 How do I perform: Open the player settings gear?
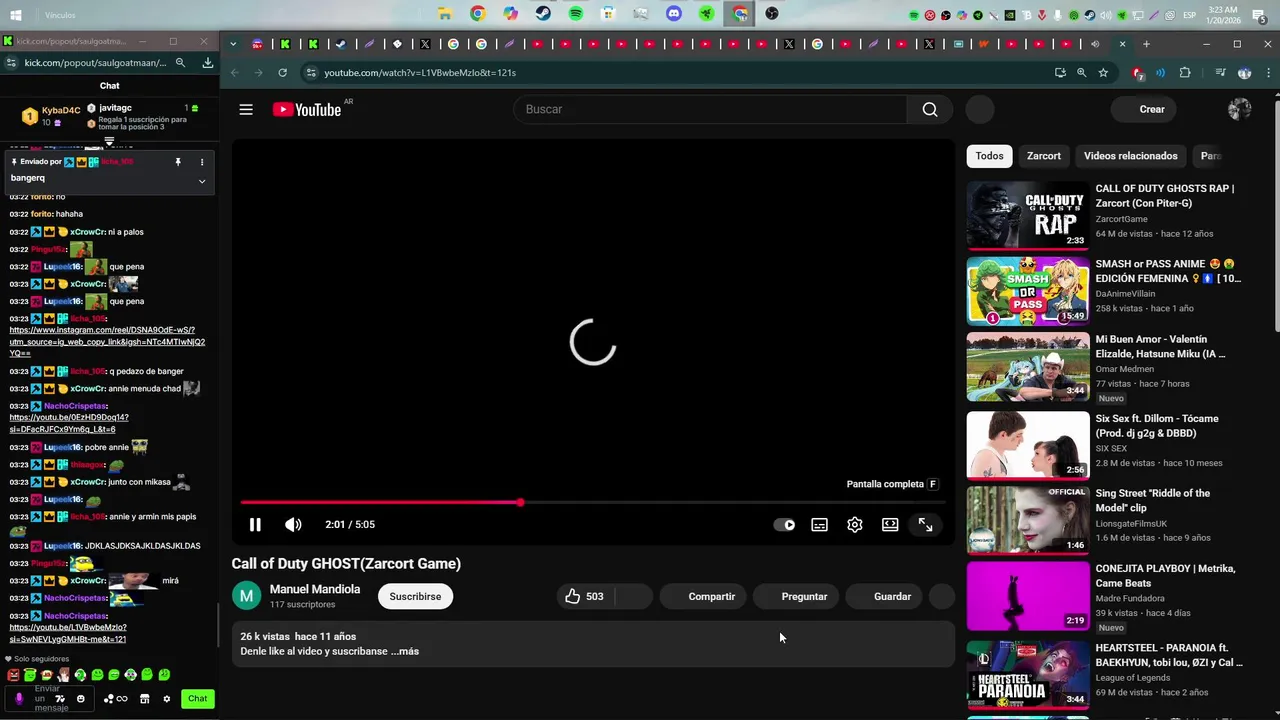[x=855, y=525]
